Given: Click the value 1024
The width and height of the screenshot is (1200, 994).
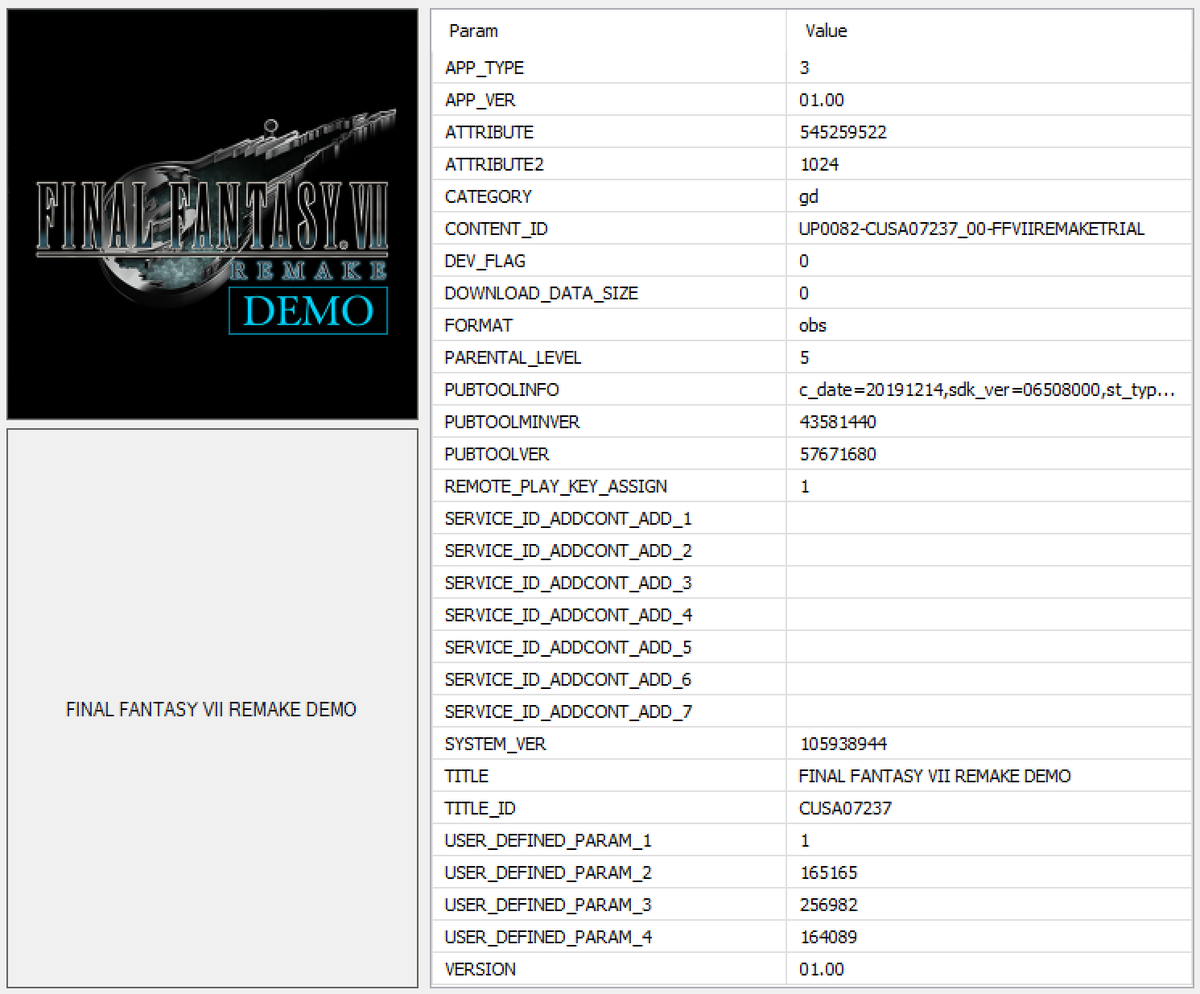Looking at the screenshot, I should [x=819, y=164].
